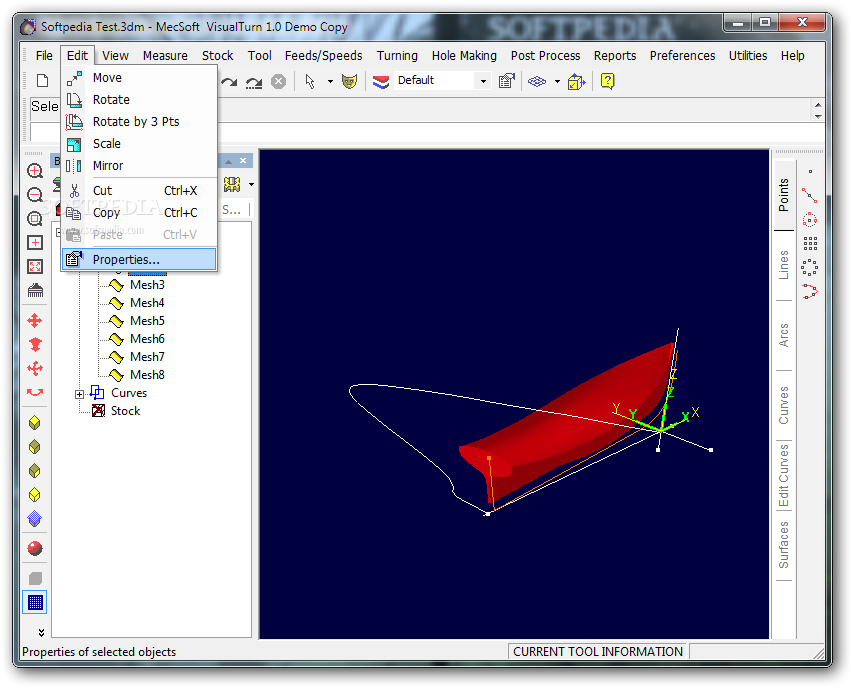Click the New file icon

click(x=42, y=81)
